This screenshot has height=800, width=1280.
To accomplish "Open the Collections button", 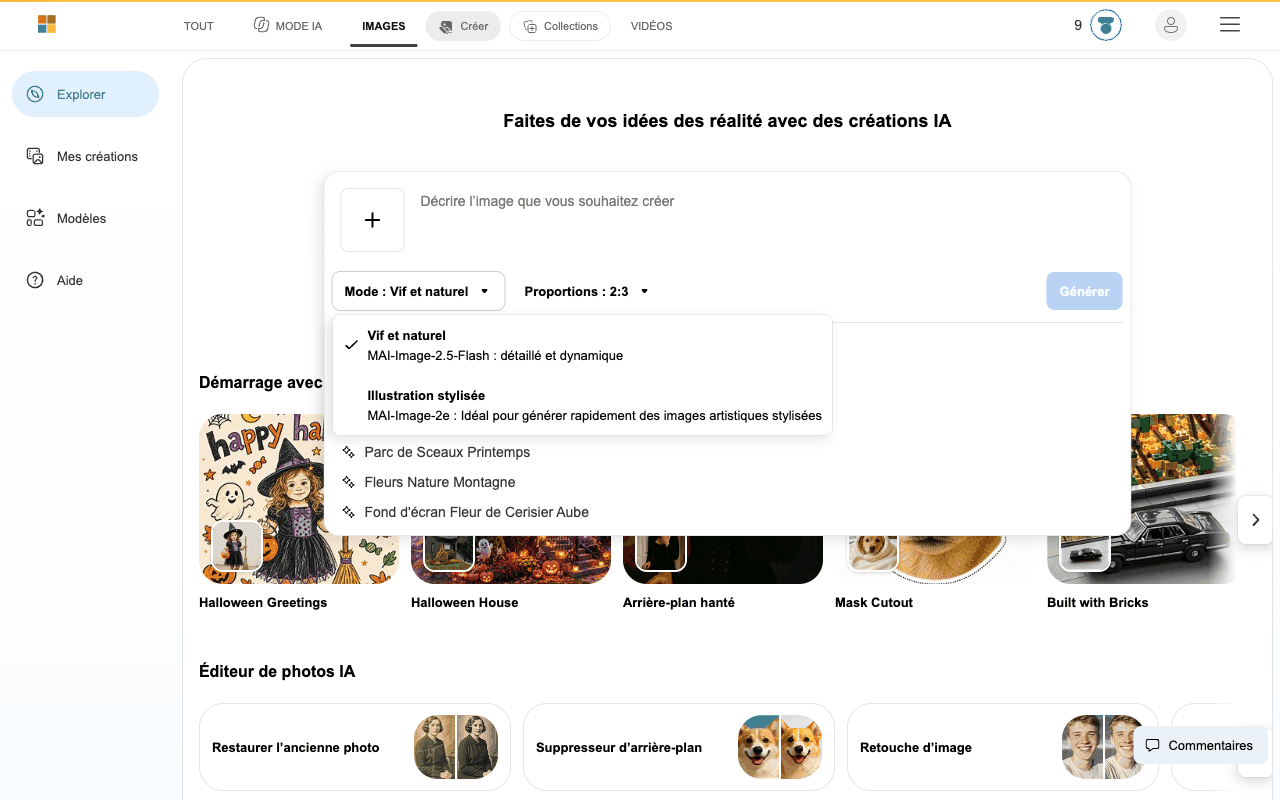I will pyautogui.click(x=560, y=26).
